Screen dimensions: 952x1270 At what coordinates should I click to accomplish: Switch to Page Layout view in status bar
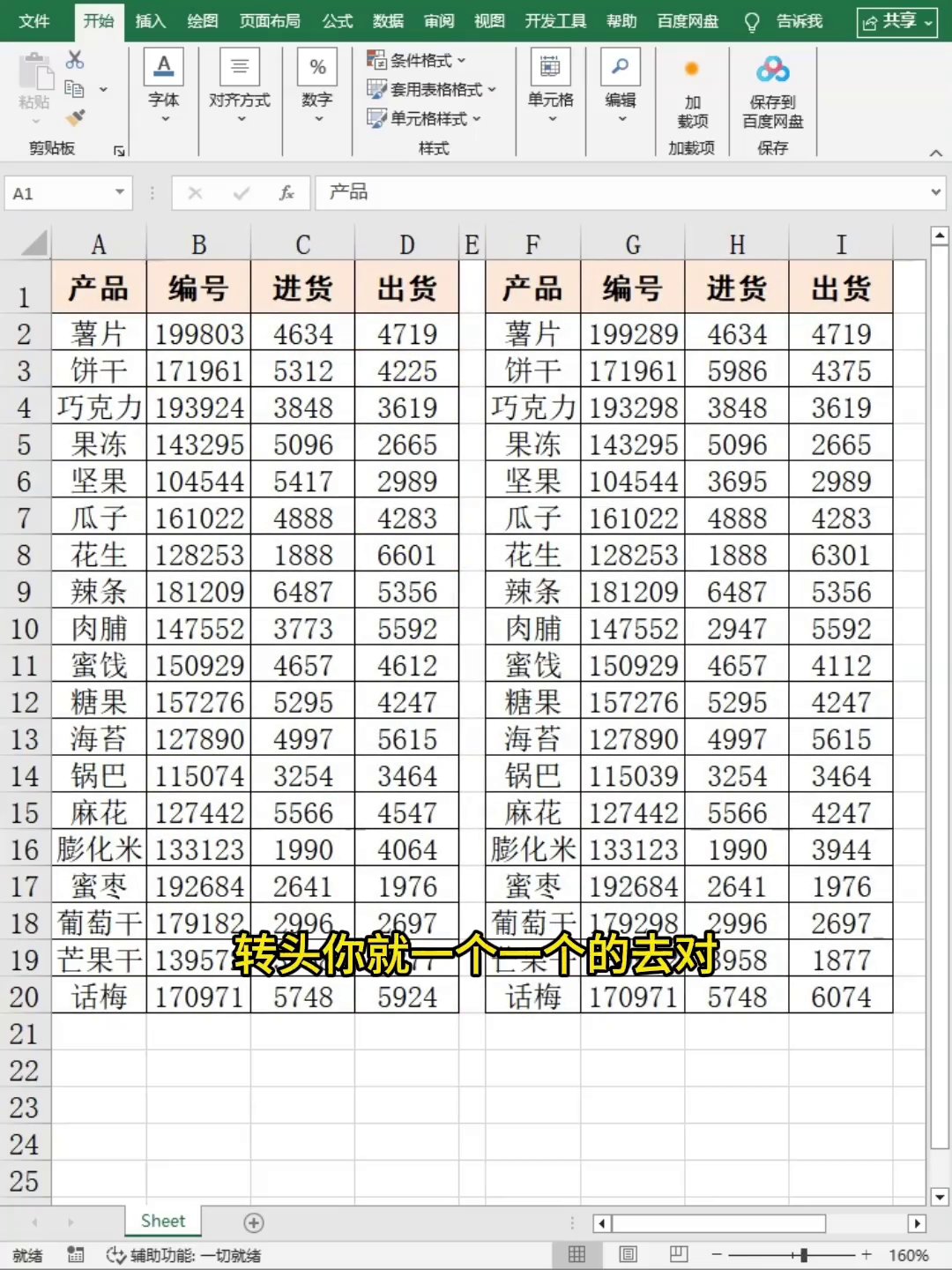[628, 1254]
